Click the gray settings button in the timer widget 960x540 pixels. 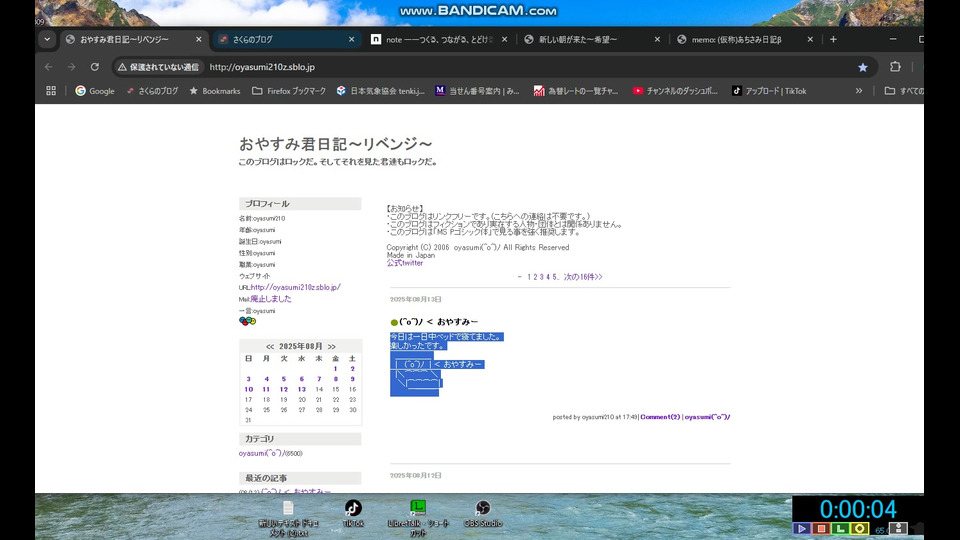pyautogui.click(x=898, y=528)
